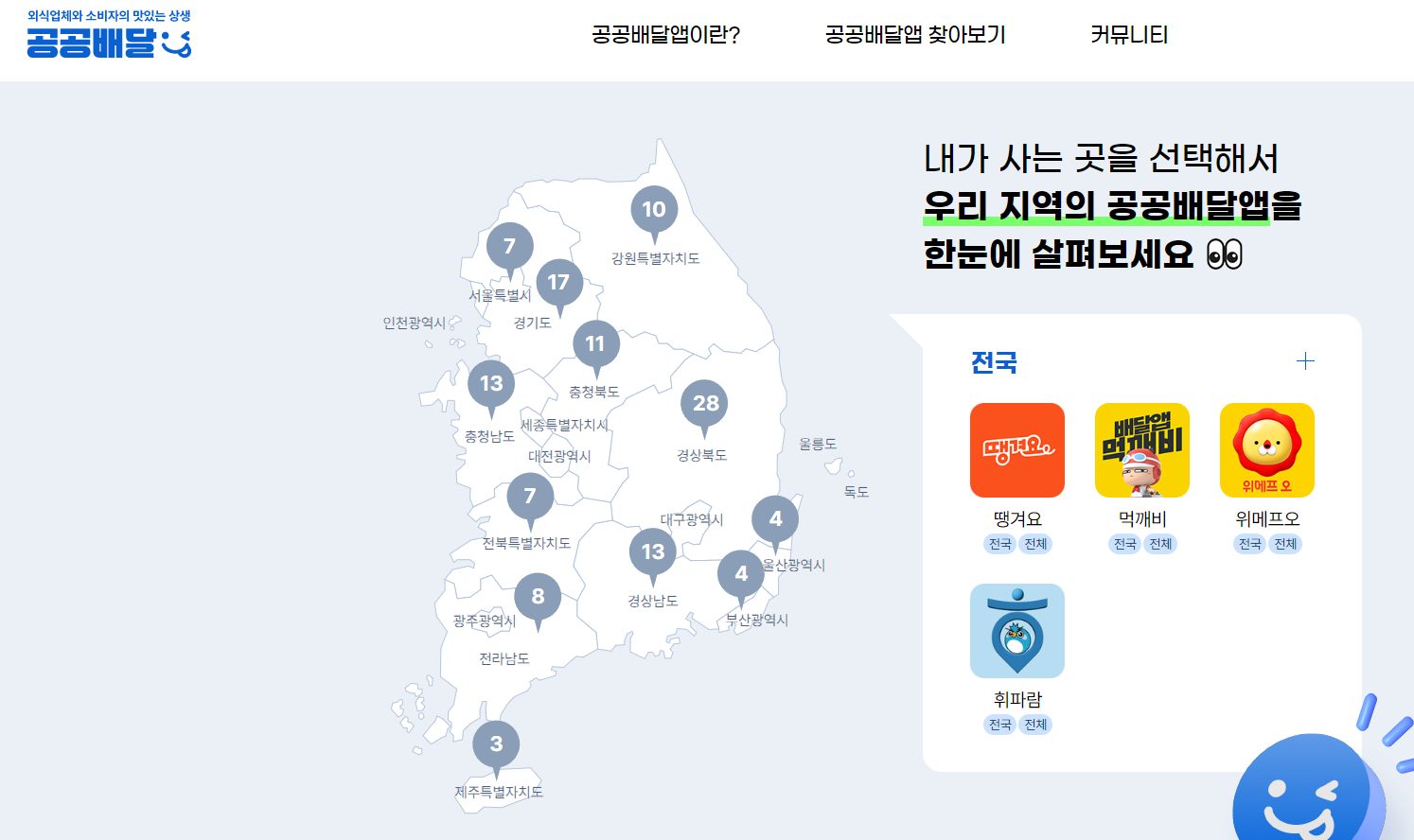Click the 땡겨요 app name
The width and height of the screenshot is (1414, 840).
click(x=1017, y=518)
